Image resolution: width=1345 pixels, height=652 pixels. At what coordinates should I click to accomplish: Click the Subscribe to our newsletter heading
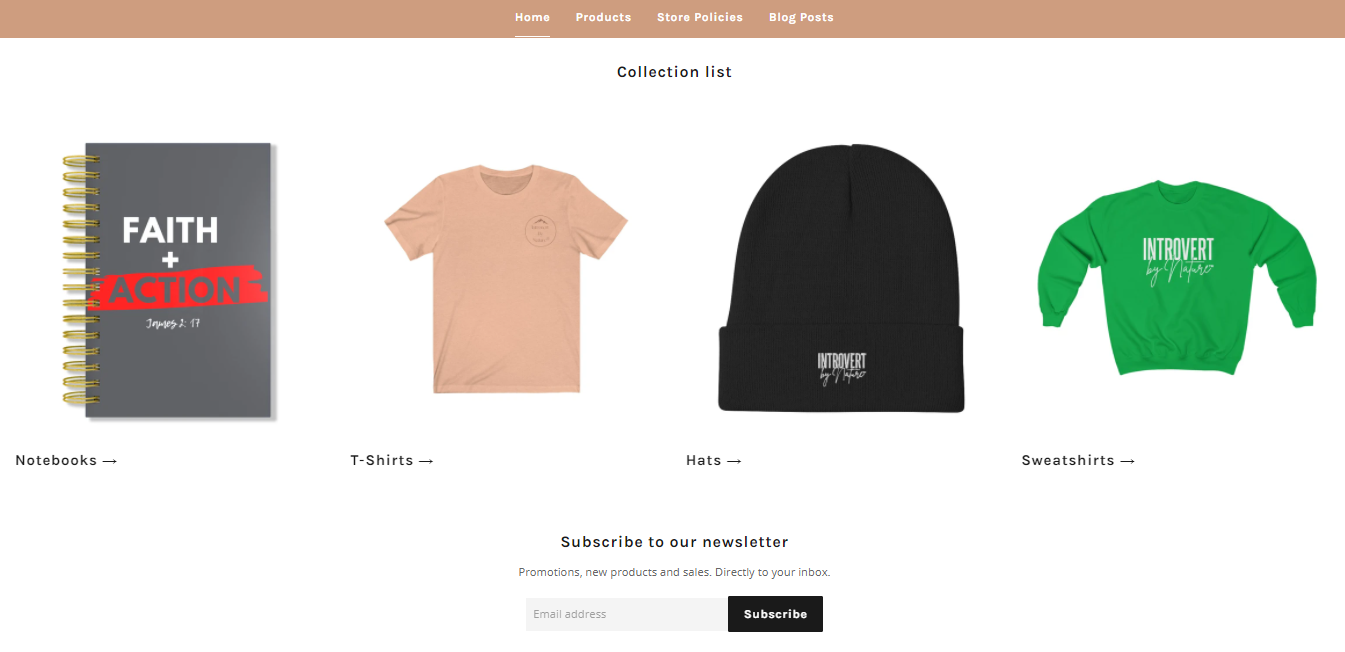coord(674,542)
